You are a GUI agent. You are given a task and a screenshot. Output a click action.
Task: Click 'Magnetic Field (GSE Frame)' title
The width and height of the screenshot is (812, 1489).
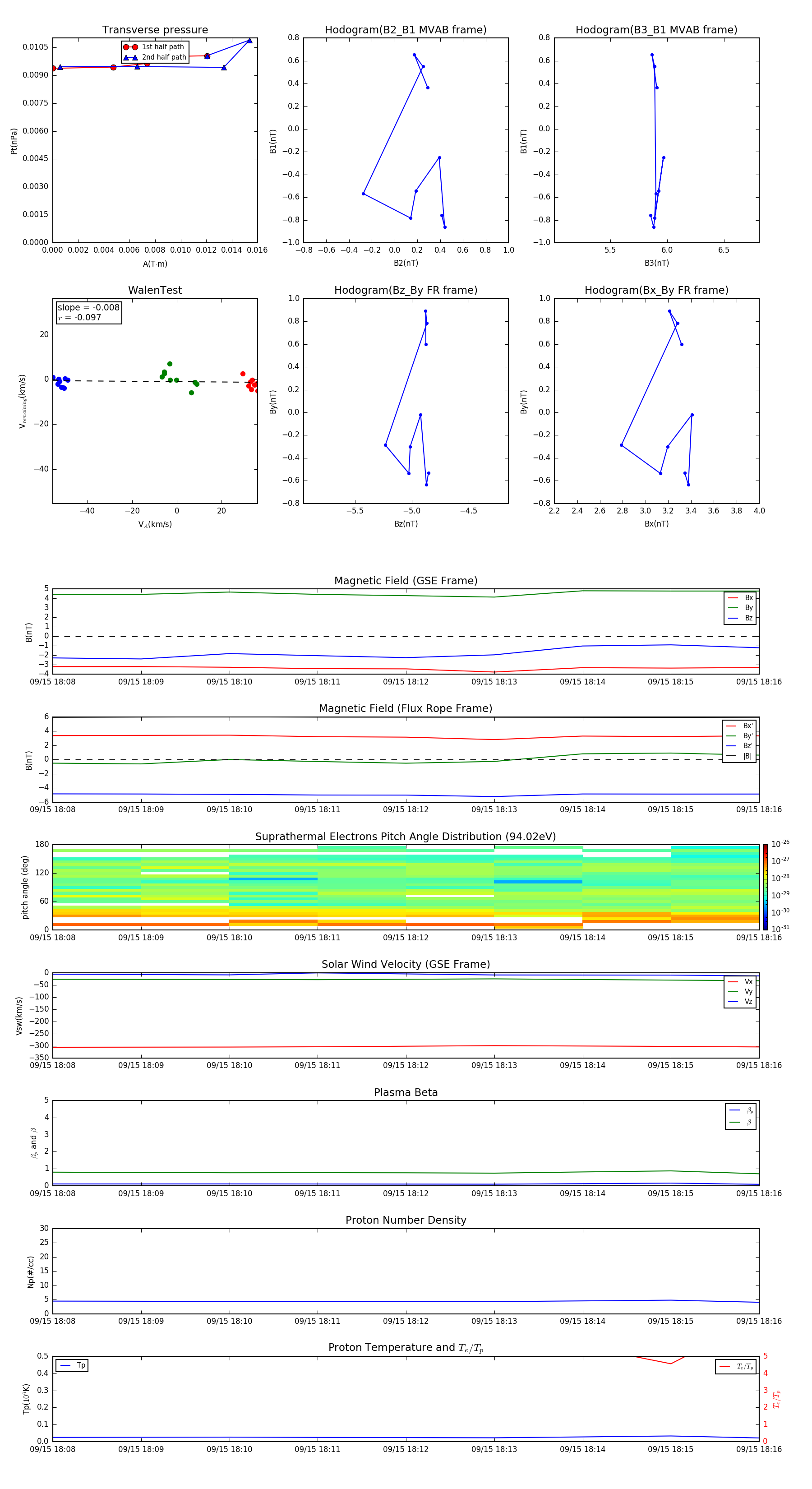406,581
